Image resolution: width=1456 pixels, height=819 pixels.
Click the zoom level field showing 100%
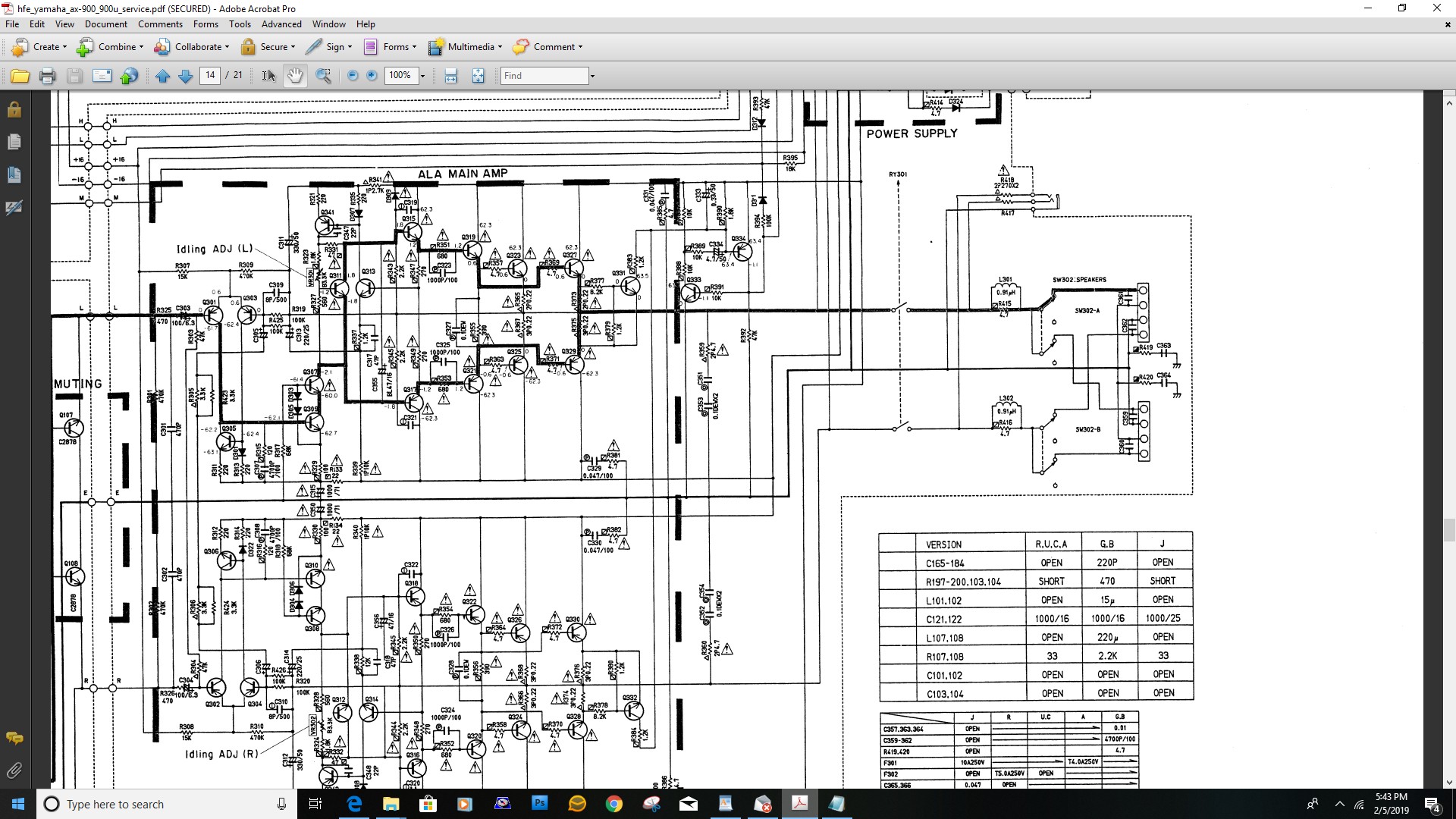coord(400,75)
